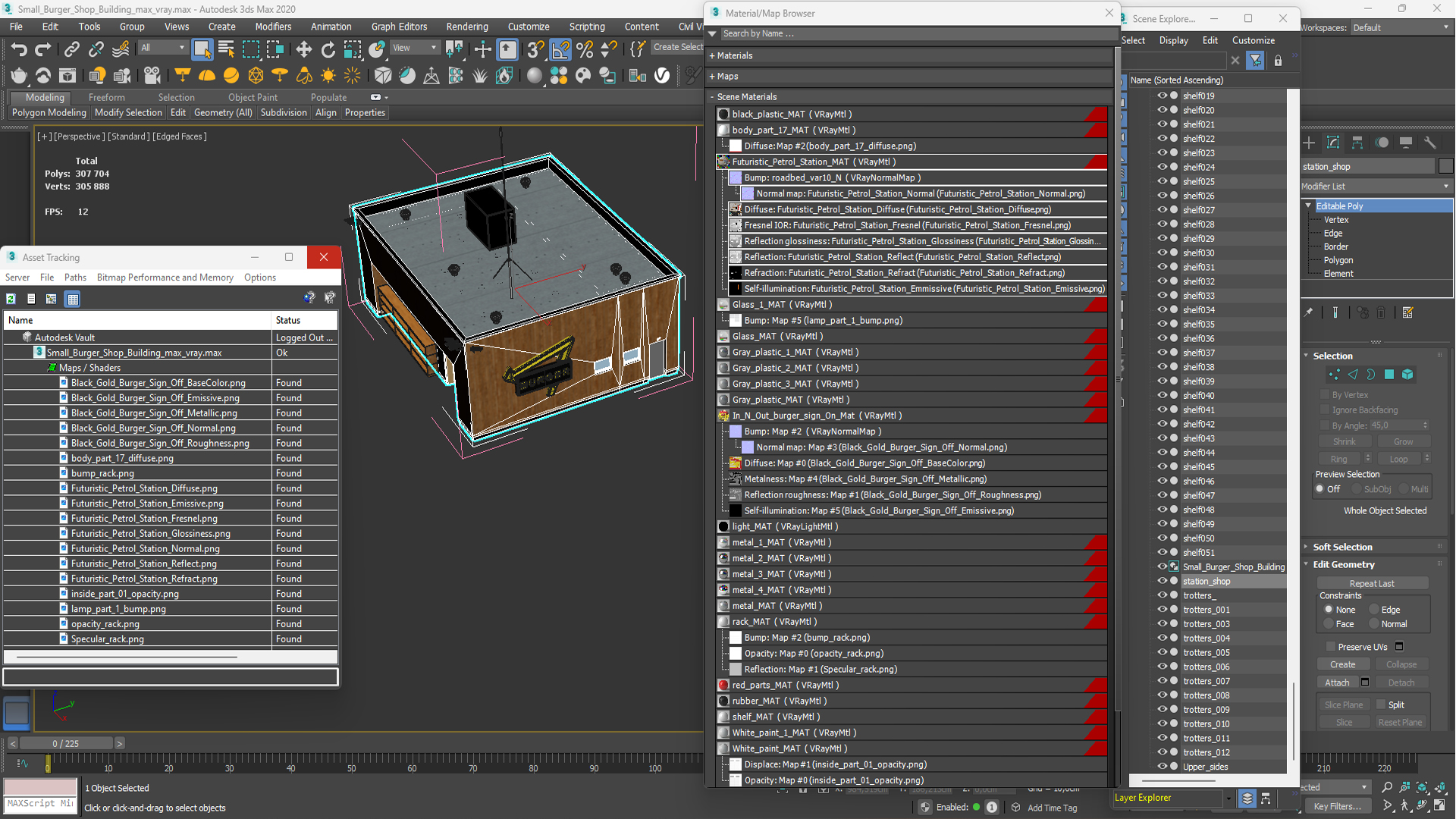
Task: Click table view icon in Asset Tracking
Action: [73, 299]
